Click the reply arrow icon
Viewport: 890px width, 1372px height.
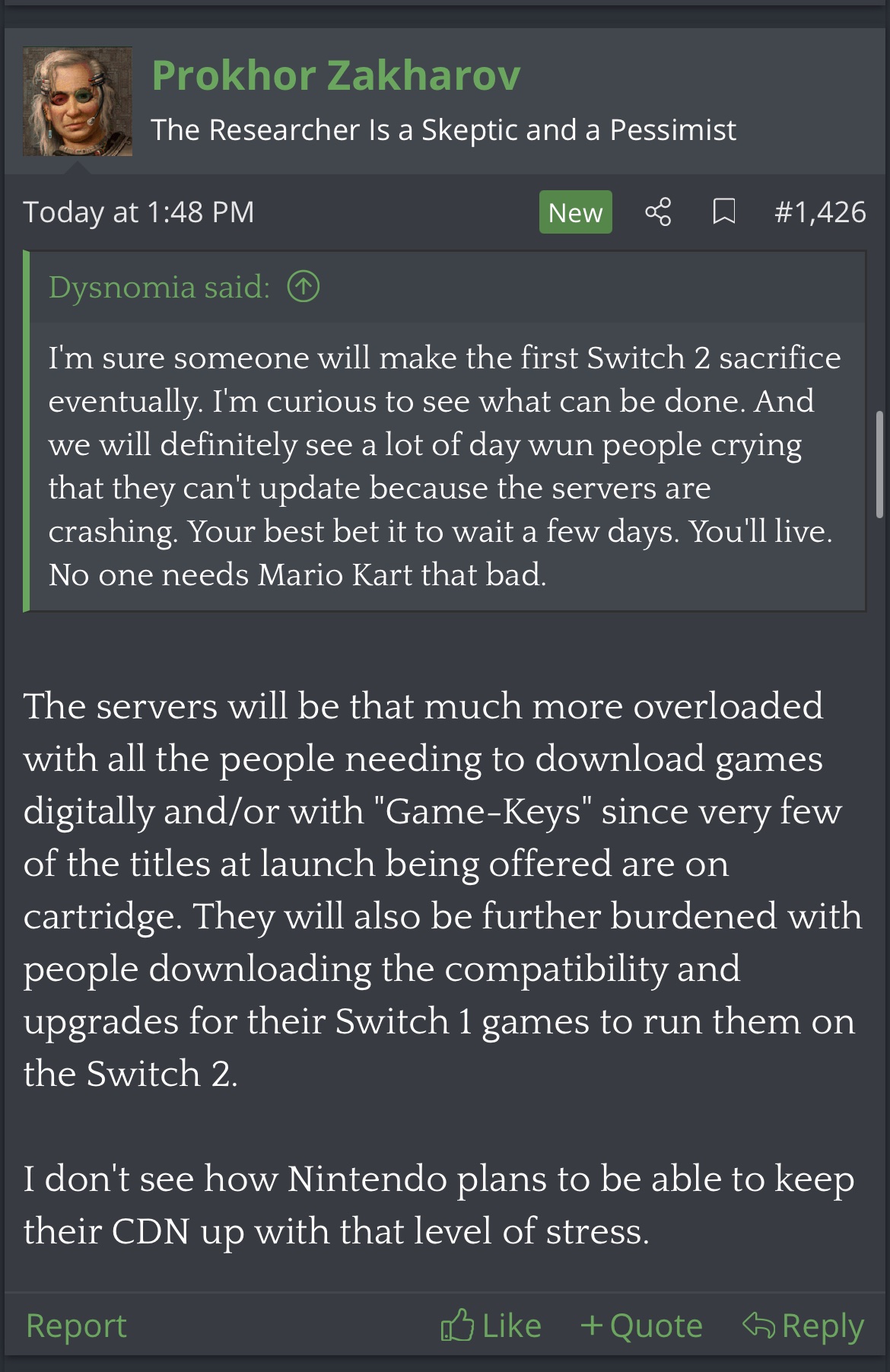(x=758, y=1325)
